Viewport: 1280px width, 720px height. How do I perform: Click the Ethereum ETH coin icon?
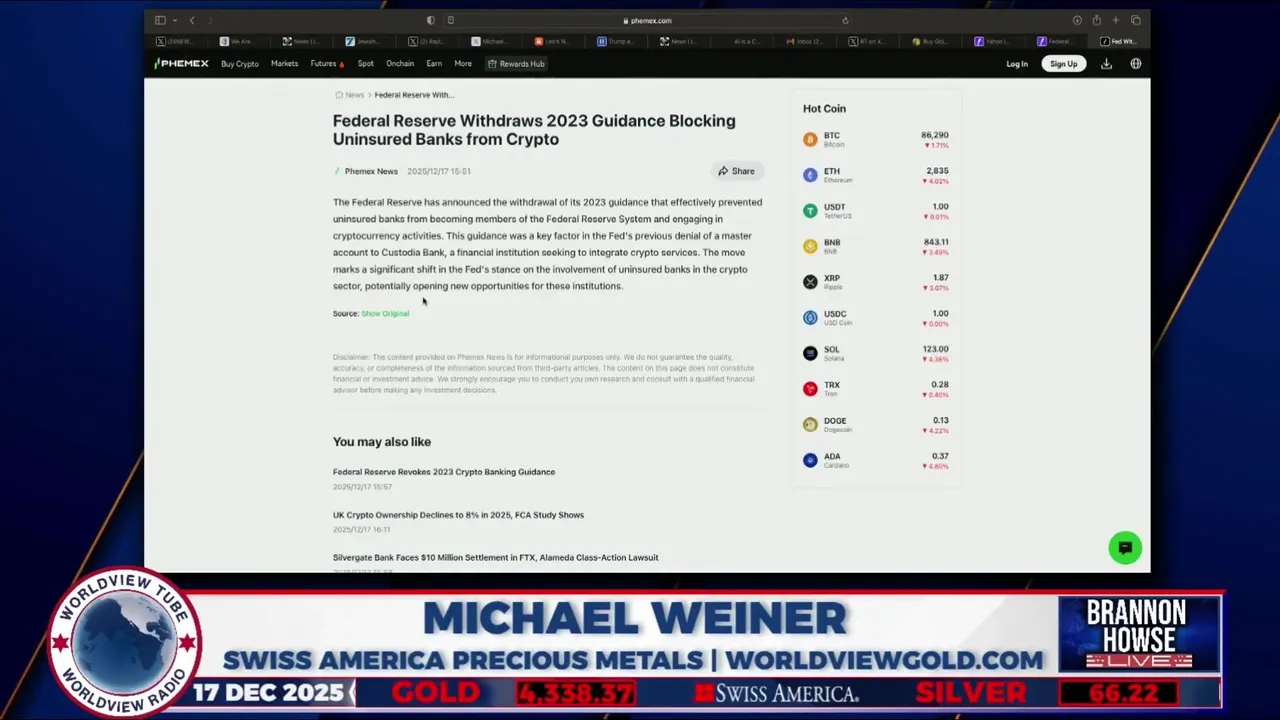pyautogui.click(x=810, y=175)
